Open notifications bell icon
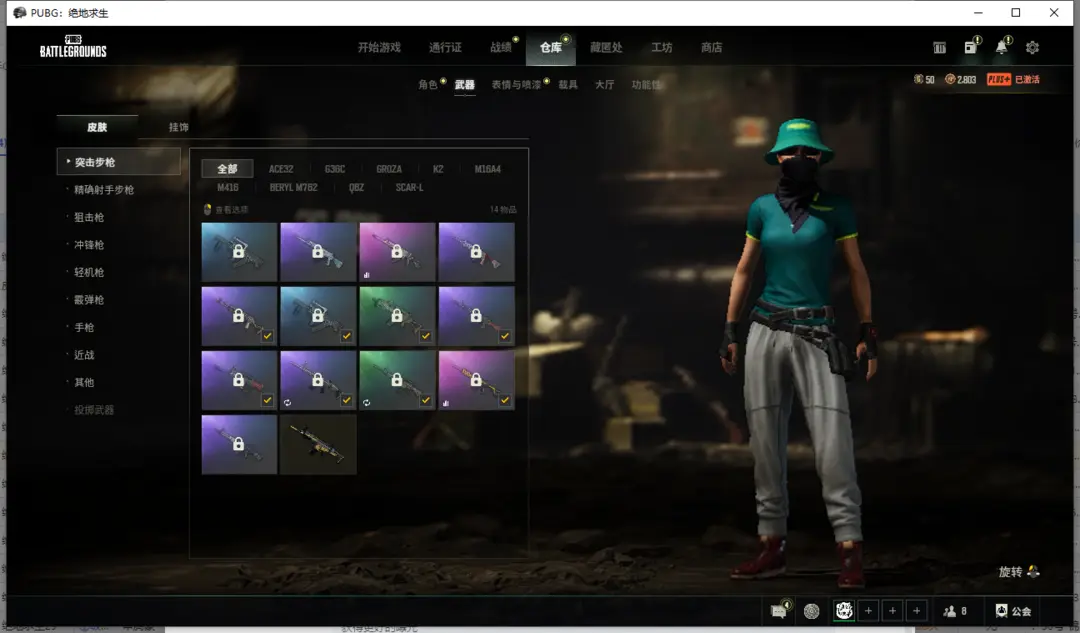The height and width of the screenshot is (633, 1080). coord(1001,47)
